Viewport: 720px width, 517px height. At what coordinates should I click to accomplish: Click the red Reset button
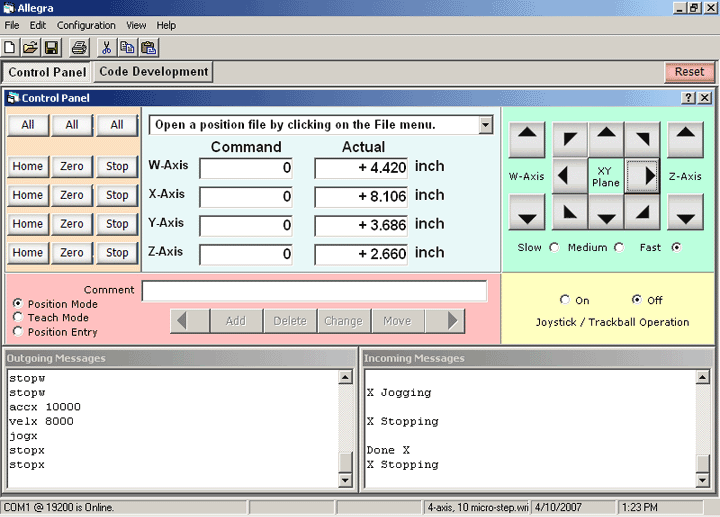click(689, 72)
